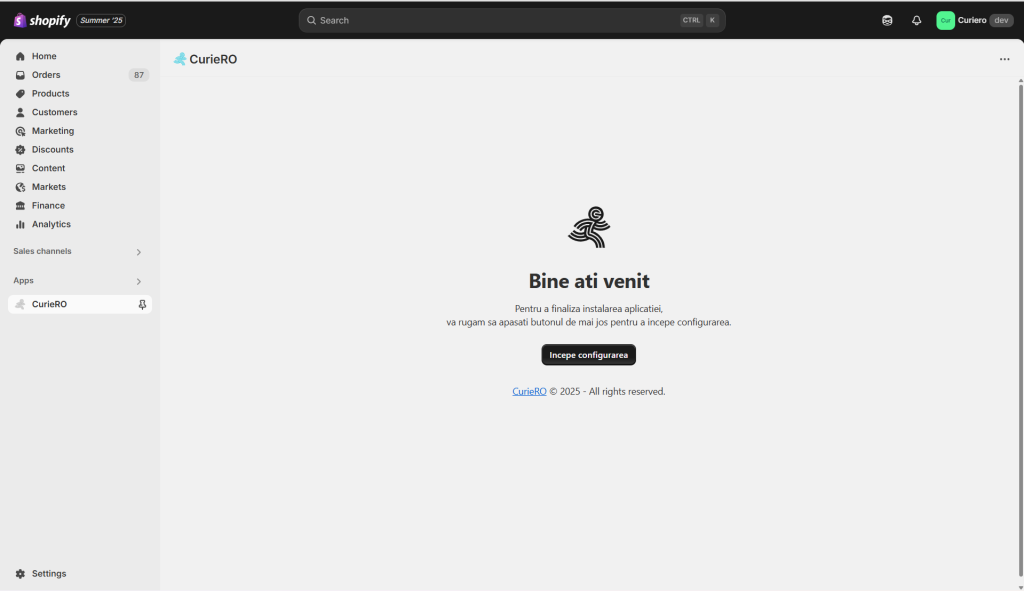Click the Finance bank icon
The image size is (1024, 591).
pyautogui.click(x=20, y=205)
